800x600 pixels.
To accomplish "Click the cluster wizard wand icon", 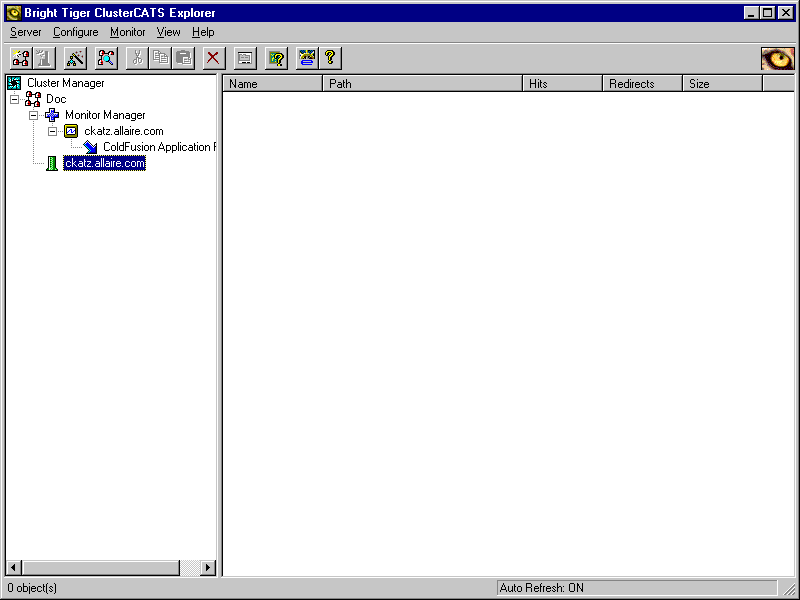I will click(76, 58).
